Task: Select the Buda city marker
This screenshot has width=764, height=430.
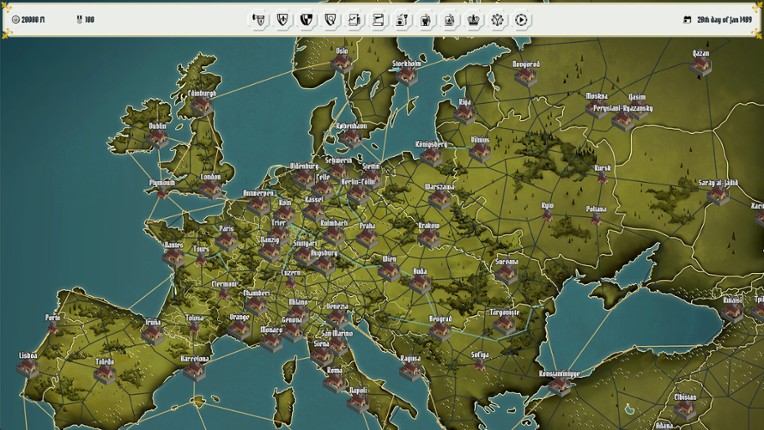Action: [x=420, y=283]
